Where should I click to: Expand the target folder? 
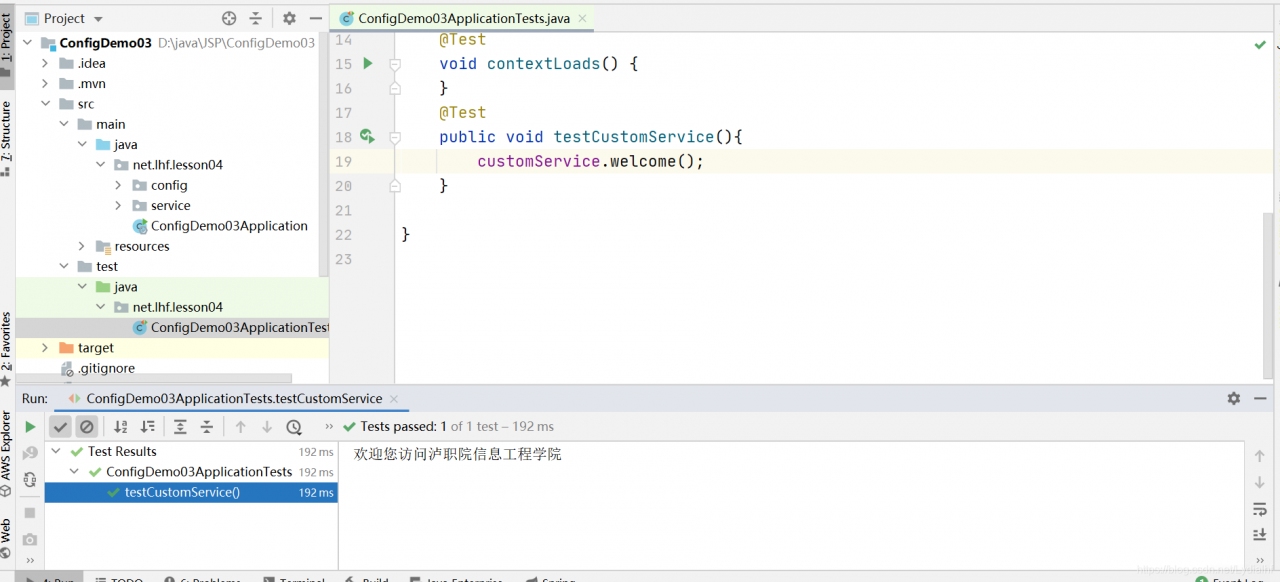[x=45, y=348]
